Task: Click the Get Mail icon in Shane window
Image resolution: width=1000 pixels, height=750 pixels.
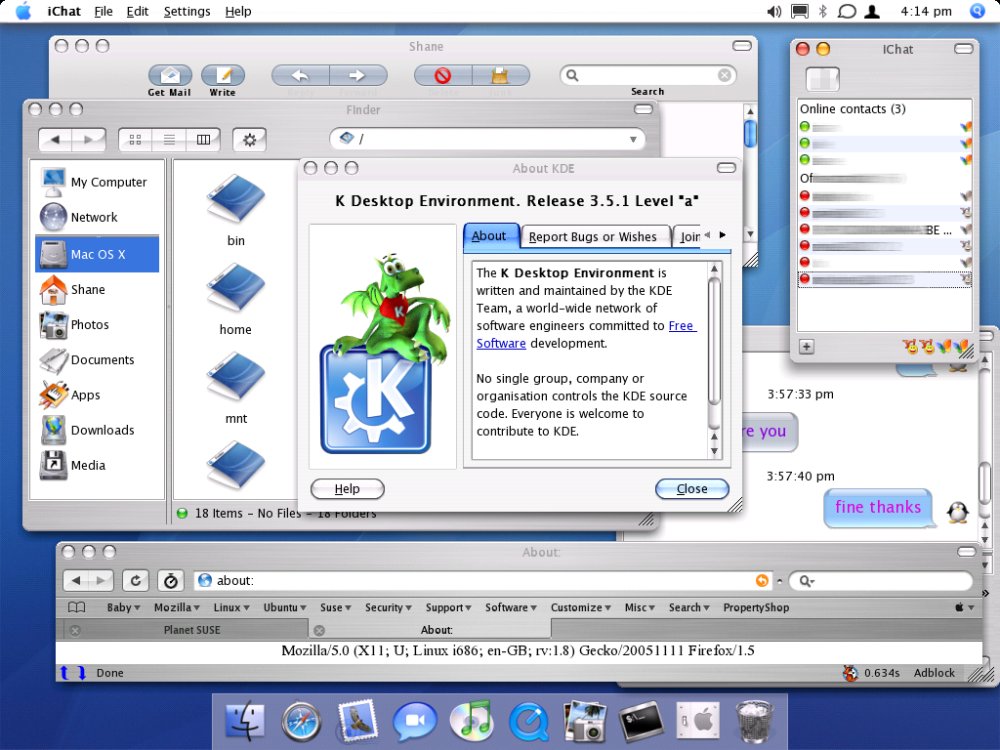Action: coord(170,75)
